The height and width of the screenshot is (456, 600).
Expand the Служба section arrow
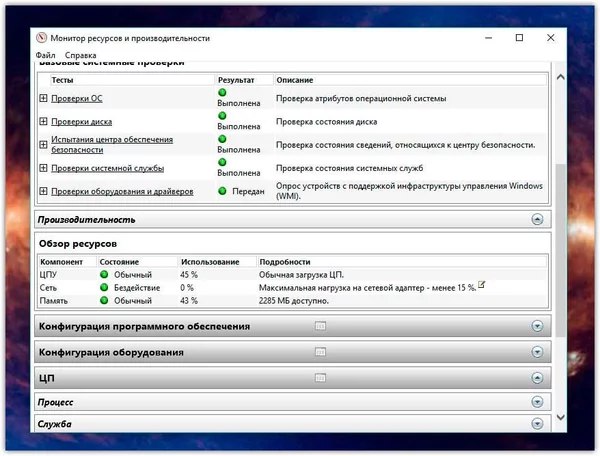click(537, 424)
